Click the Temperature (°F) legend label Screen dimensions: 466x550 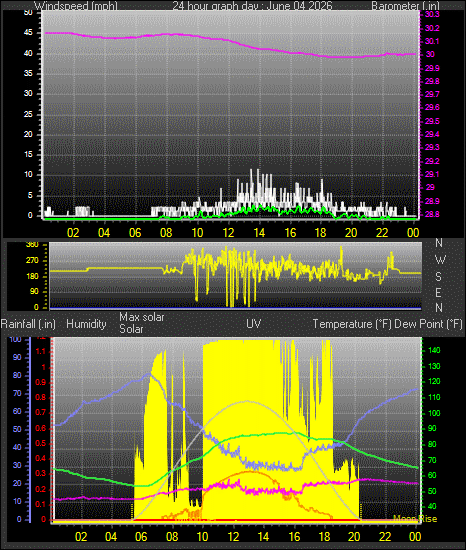[x=352, y=324]
